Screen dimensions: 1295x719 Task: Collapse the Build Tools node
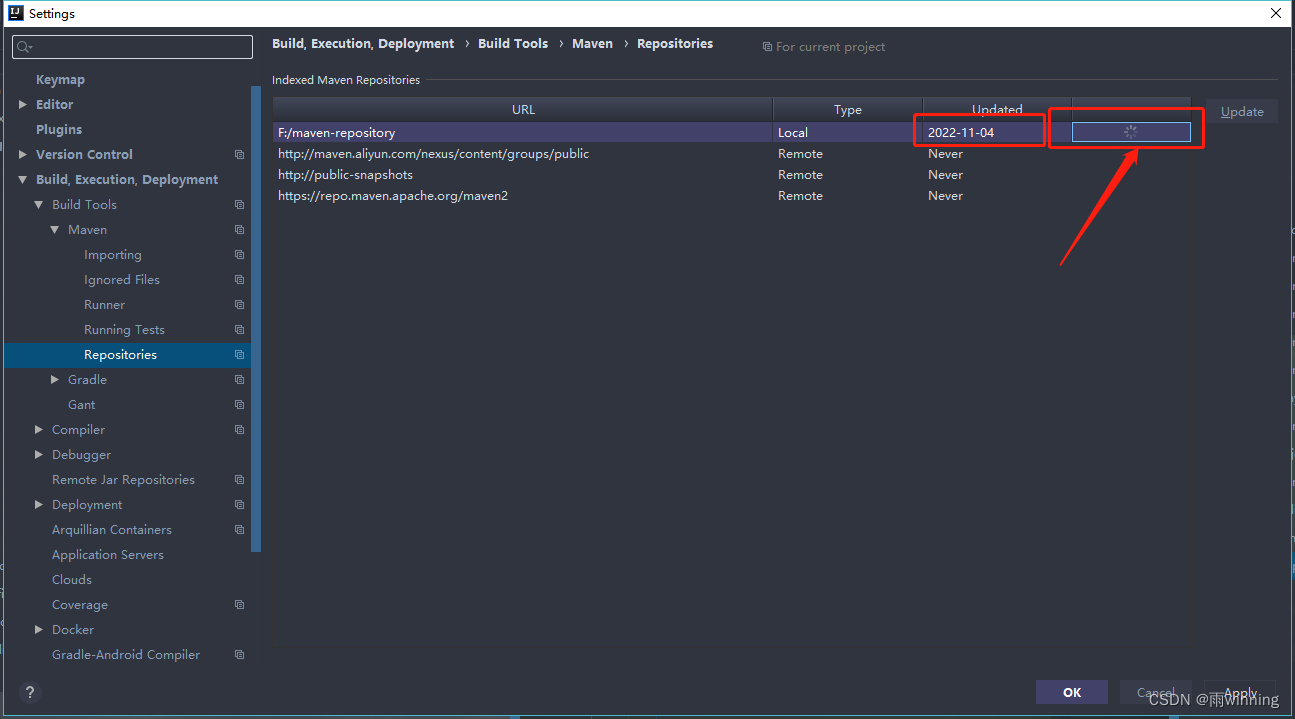click(39, 205)
